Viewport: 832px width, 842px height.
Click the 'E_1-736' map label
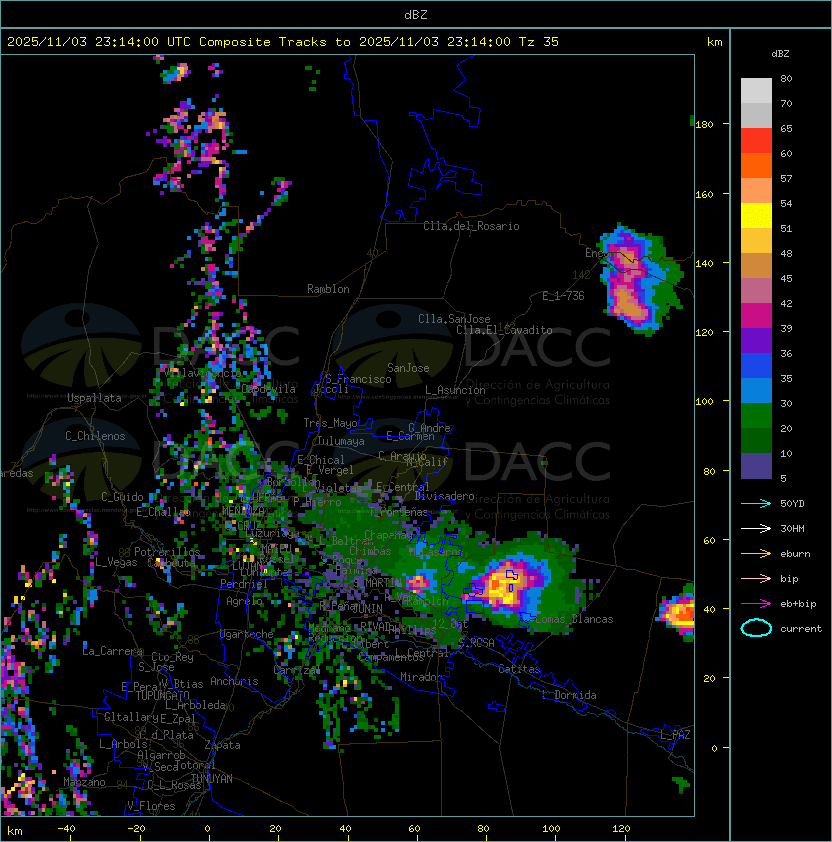coord(563,296)
